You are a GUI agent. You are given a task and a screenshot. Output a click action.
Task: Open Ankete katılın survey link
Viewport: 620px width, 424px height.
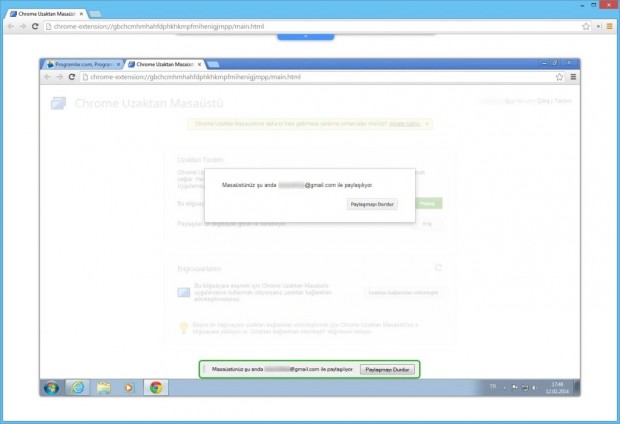(405, 124)
